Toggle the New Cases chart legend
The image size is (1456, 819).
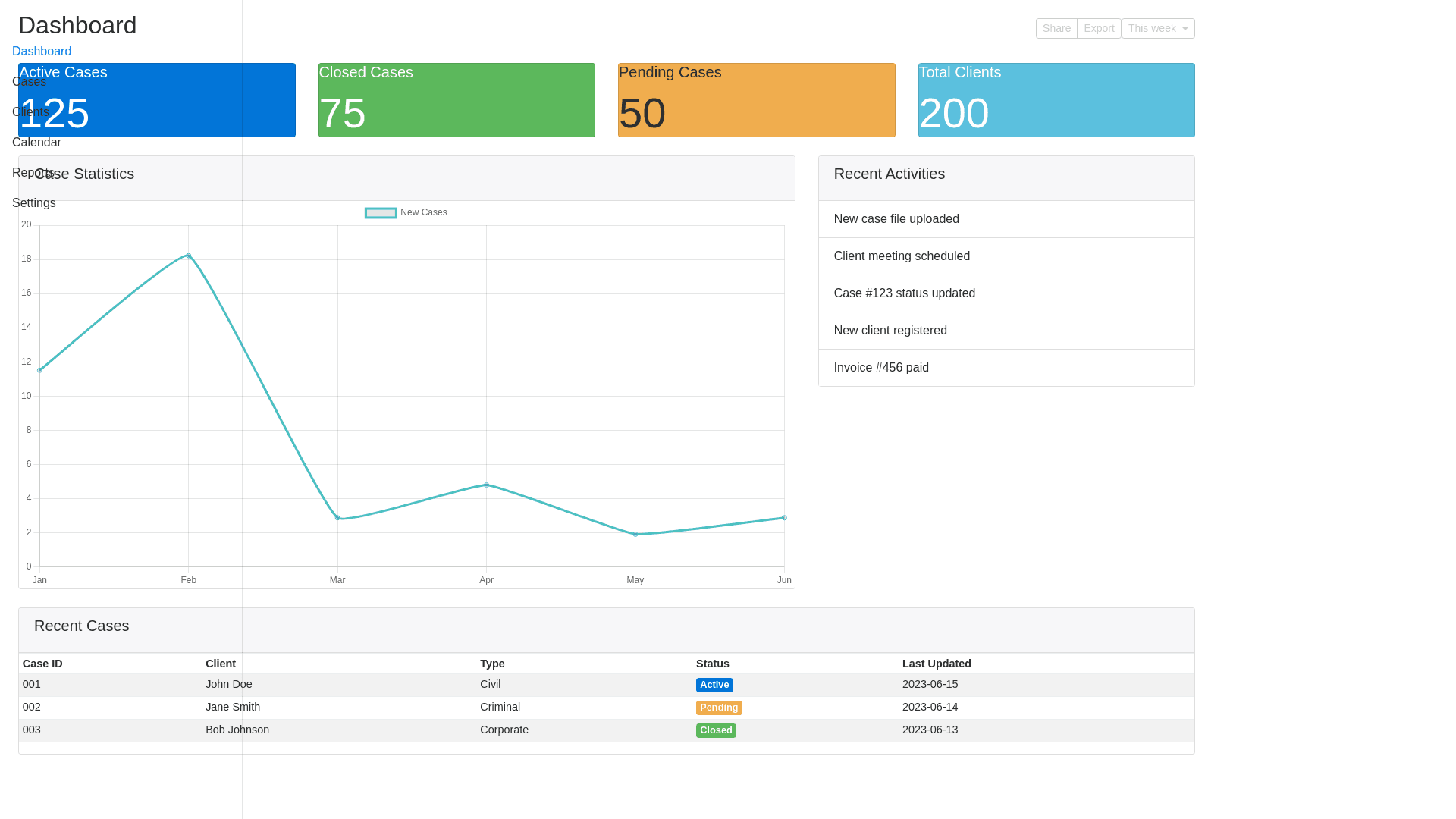pos(406,213)
